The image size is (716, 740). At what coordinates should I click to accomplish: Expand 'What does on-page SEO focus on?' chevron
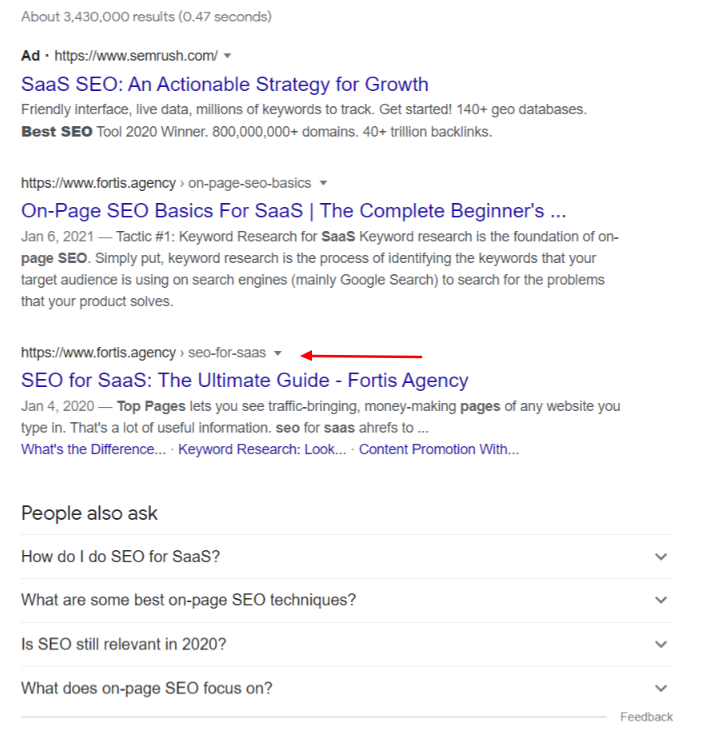[660, 688]
